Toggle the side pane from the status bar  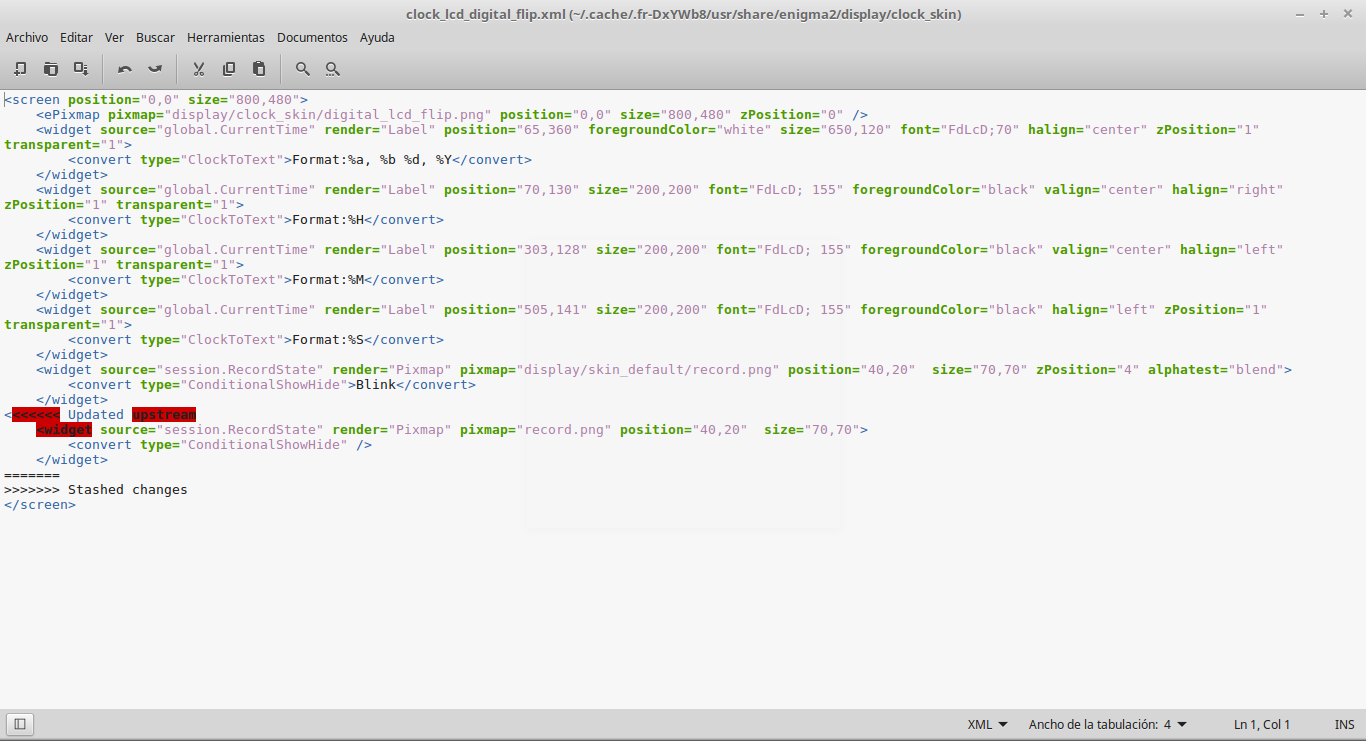pyautogui.click(x=20, y=724)
